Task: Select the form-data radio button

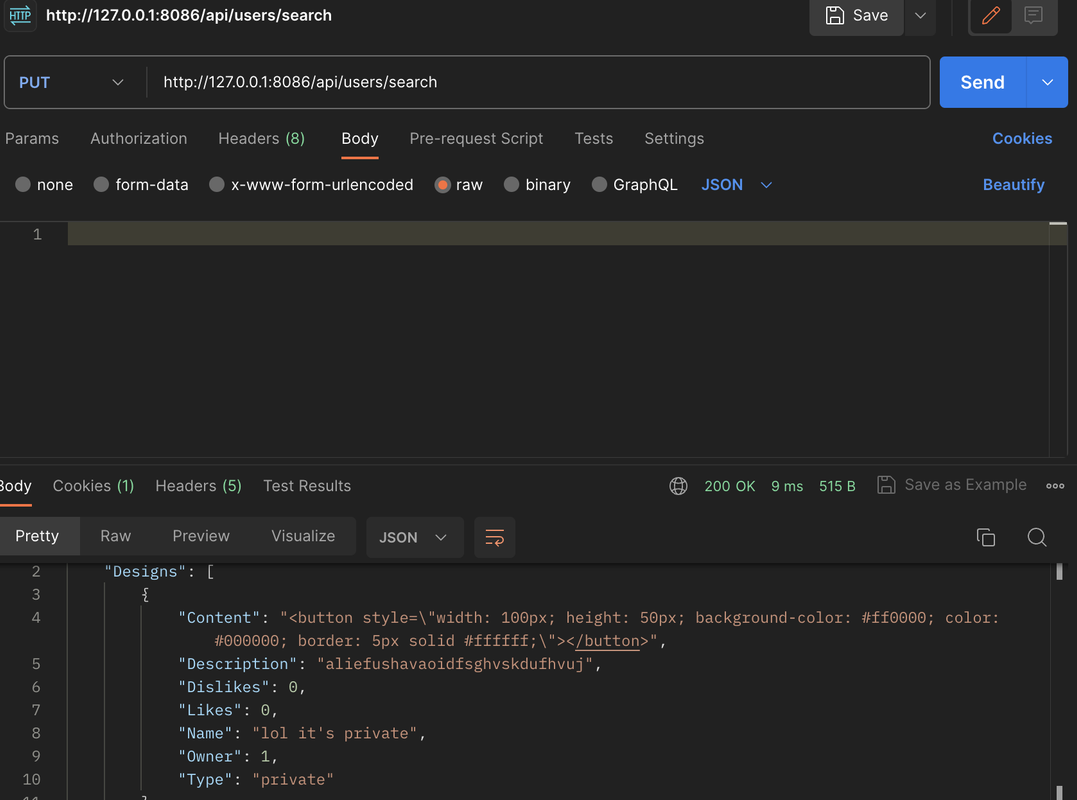Action: pyautogui.click(x=101, y=185)
